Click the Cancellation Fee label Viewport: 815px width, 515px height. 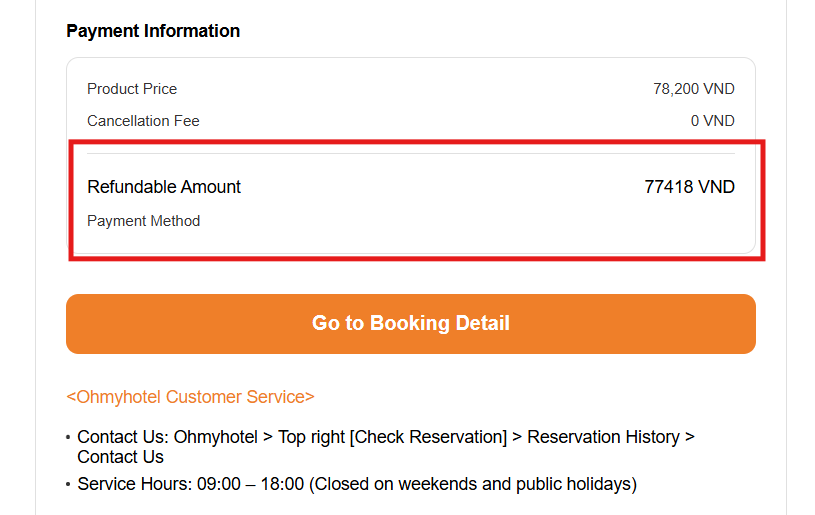(x=143, y=121)
